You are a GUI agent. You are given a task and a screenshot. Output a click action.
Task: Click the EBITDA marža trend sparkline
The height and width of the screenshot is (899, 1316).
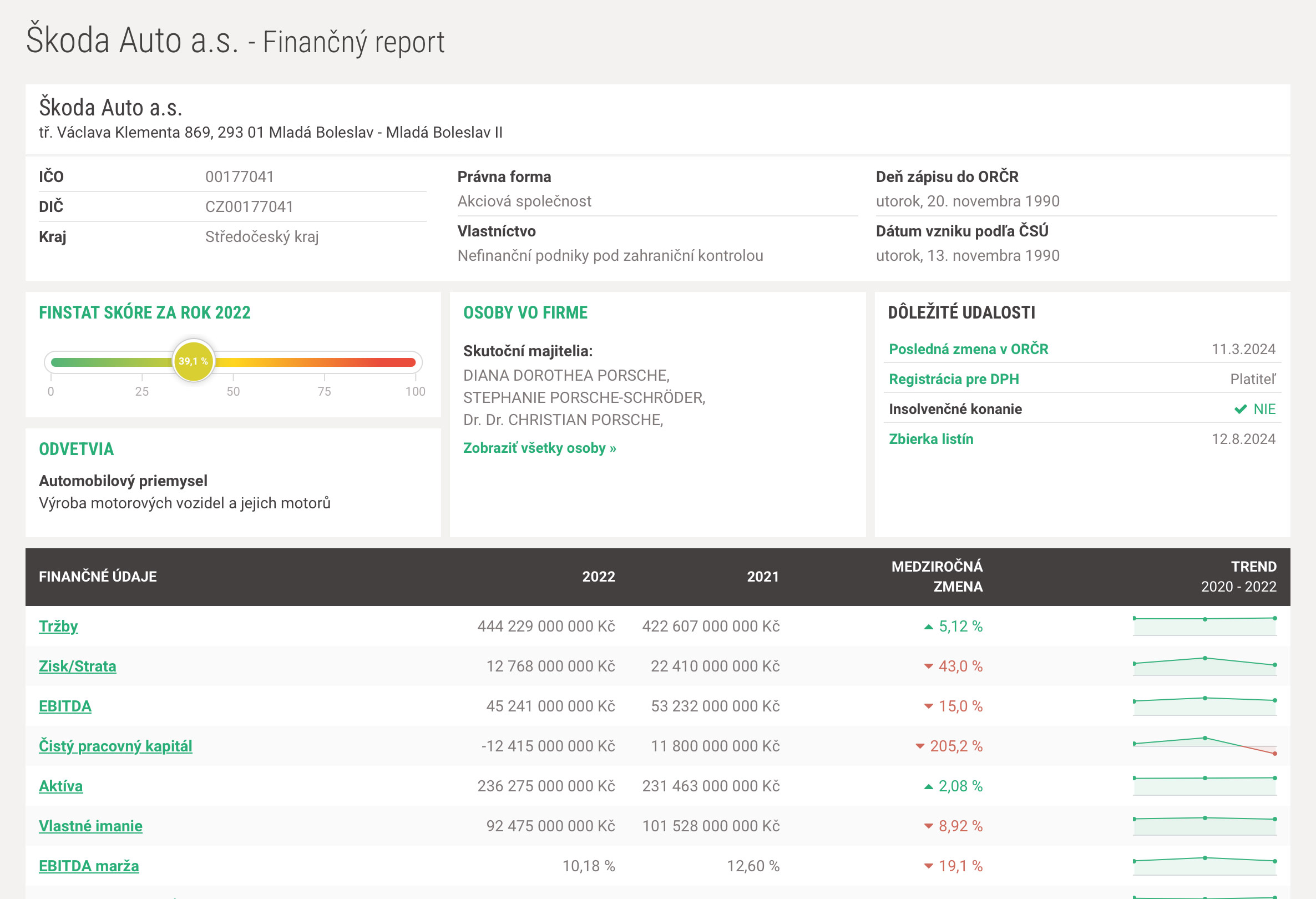1204,866
